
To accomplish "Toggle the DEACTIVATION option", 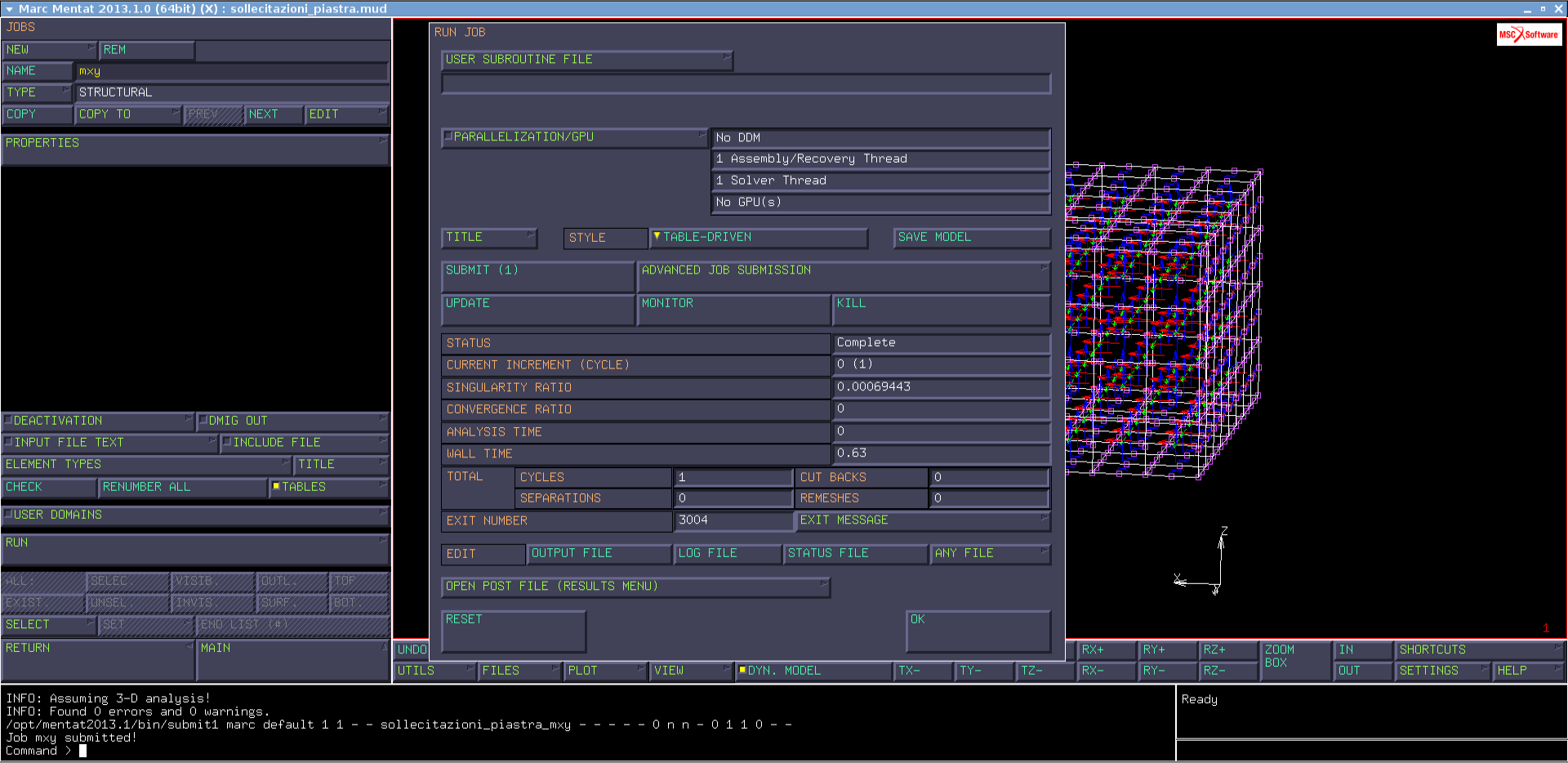I will 9,421.
